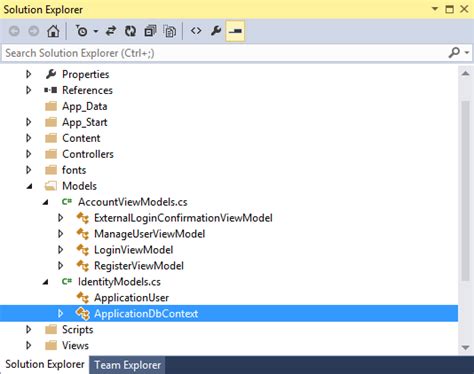Close the Solution Explorer panel

point(464,9)
